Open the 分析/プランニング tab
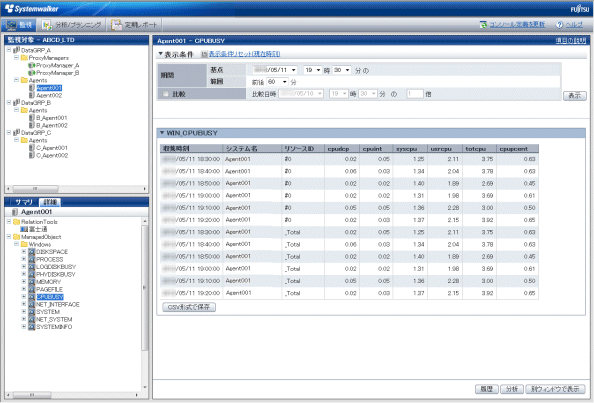Screen dimensions: 594x403 72,25
